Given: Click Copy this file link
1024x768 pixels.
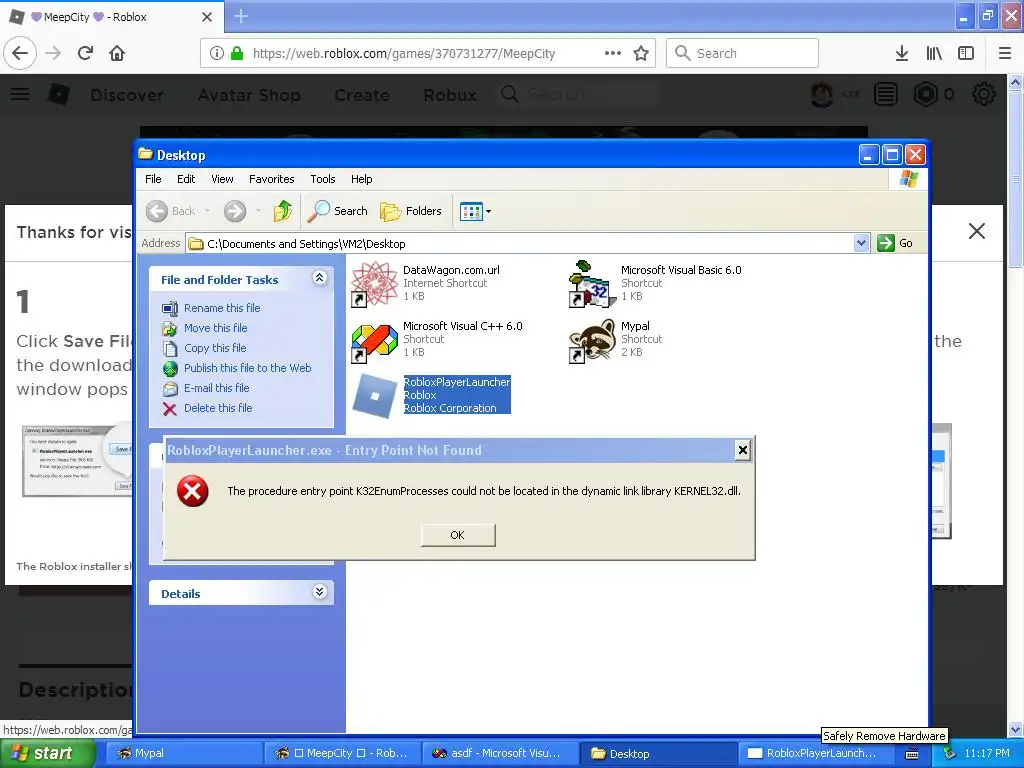Looking at the screenshot, I should 215,348.
